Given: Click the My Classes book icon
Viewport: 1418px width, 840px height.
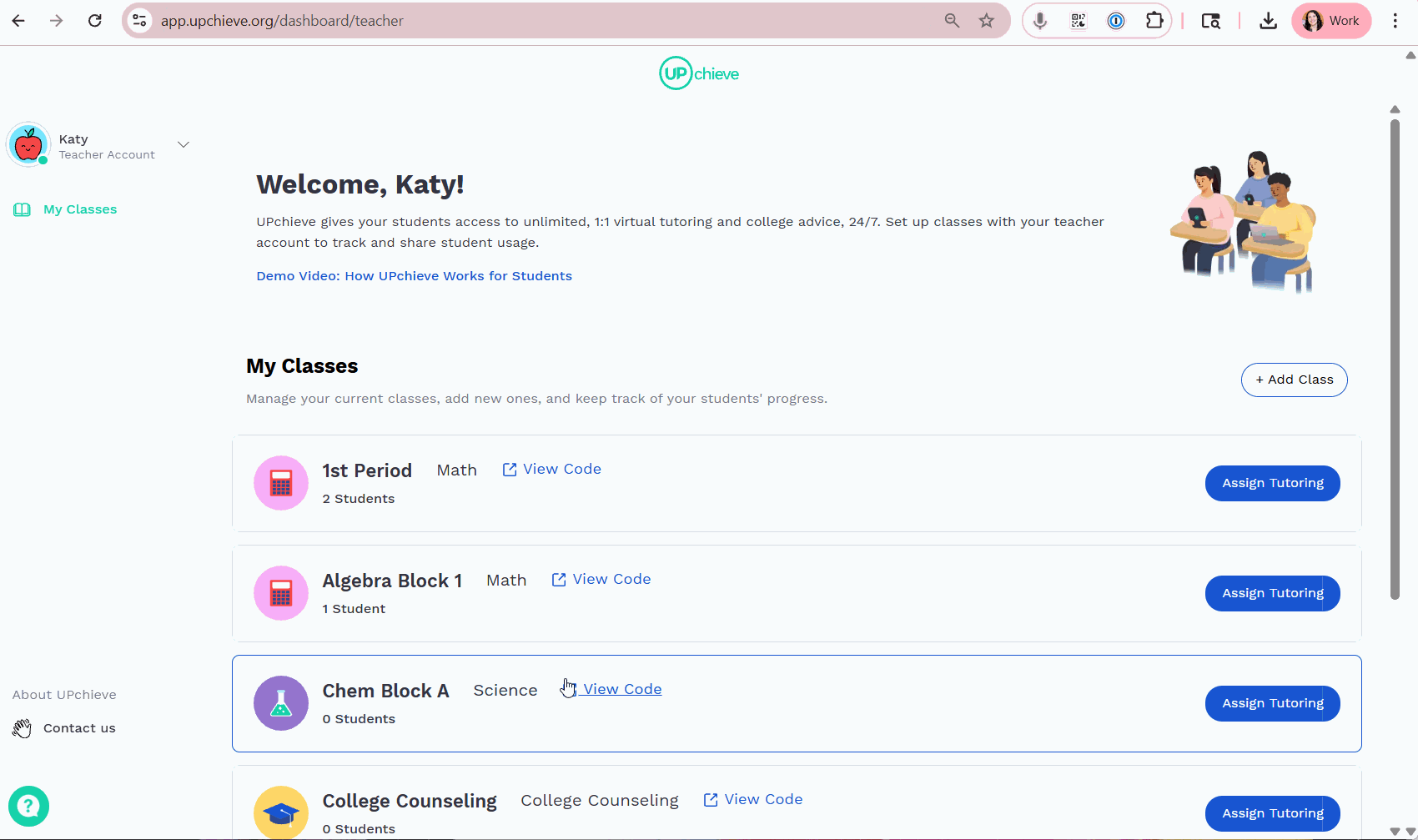Looking at the screenshot, I should pos(22,209).
